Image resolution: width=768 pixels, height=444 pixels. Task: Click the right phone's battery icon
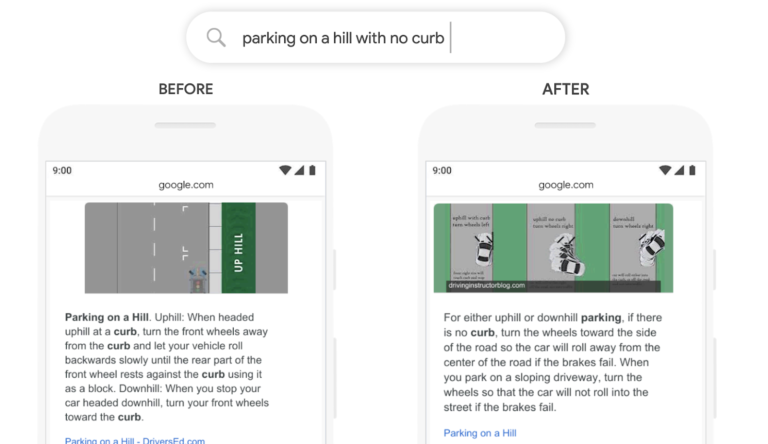pyautogui.click(x=692, y=170)
